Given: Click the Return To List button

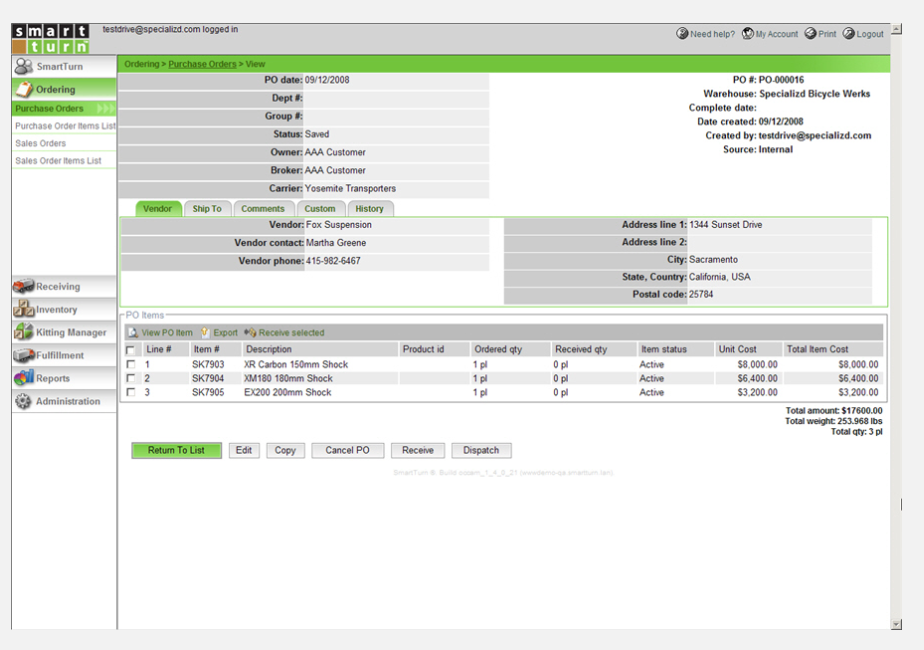Looking at the screenshot, I should 176,450.
